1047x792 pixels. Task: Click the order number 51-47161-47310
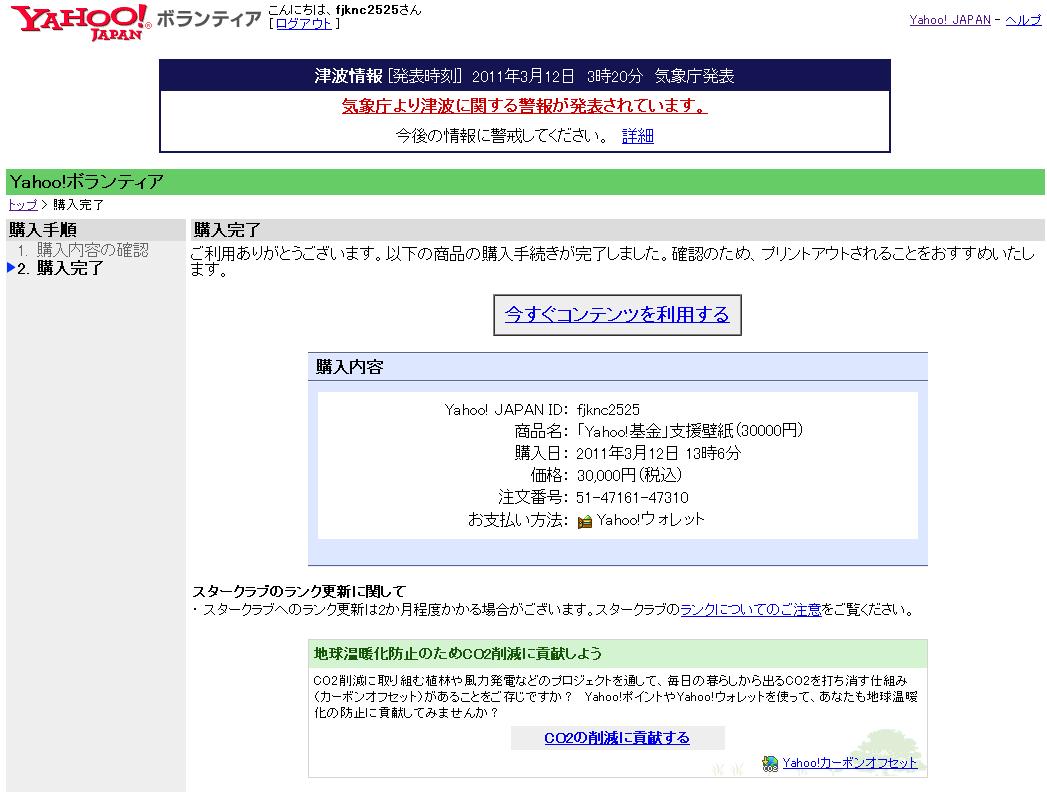click(x=632, y=498)
